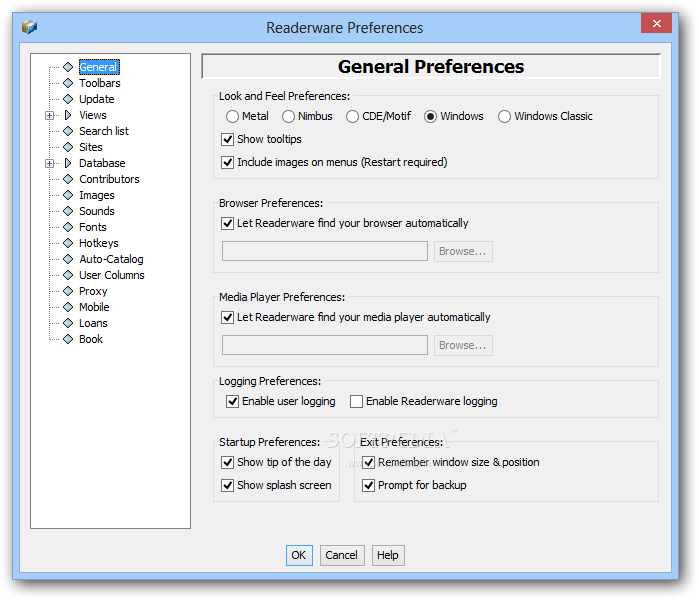Click the diamond icon beside Loans
Screen dimensions: 699x600
tap(68, 323)
